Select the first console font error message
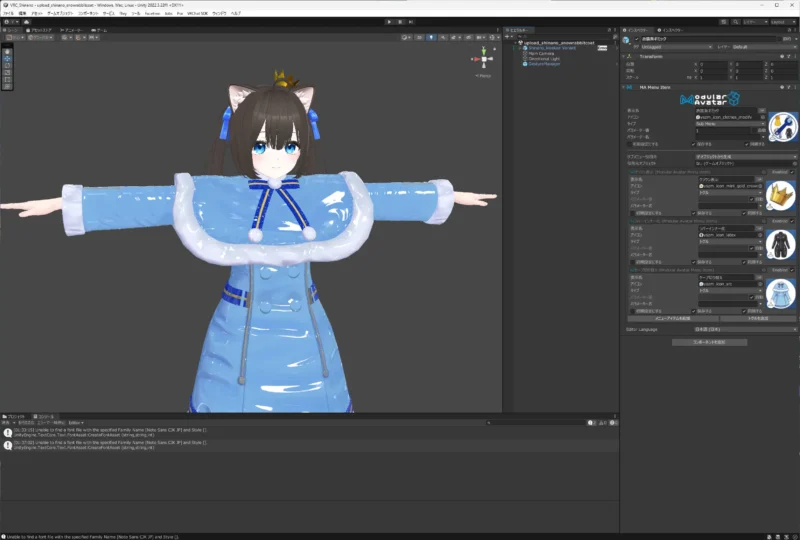The image size is (800, 540). [309, 433]
